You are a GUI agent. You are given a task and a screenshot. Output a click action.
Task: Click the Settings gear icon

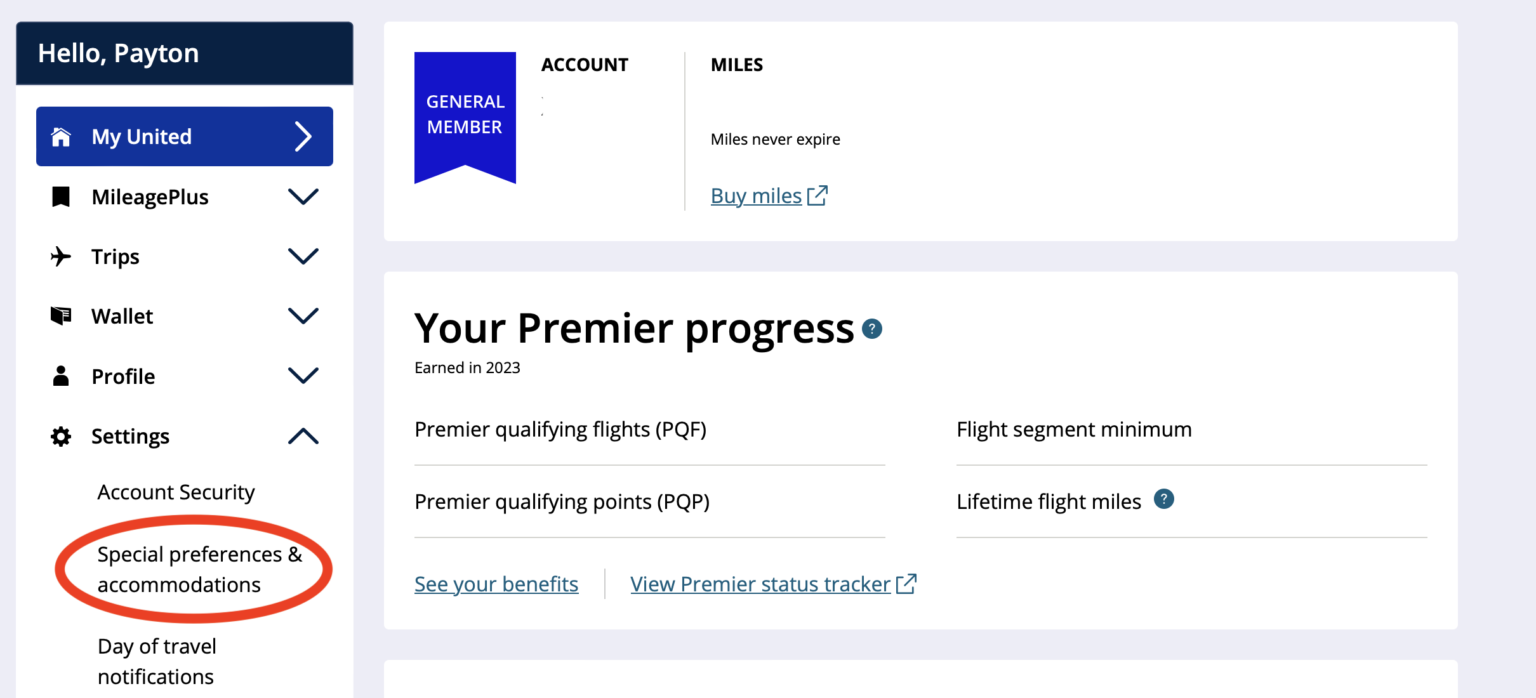pyautogui.click(x=60, y=436)
